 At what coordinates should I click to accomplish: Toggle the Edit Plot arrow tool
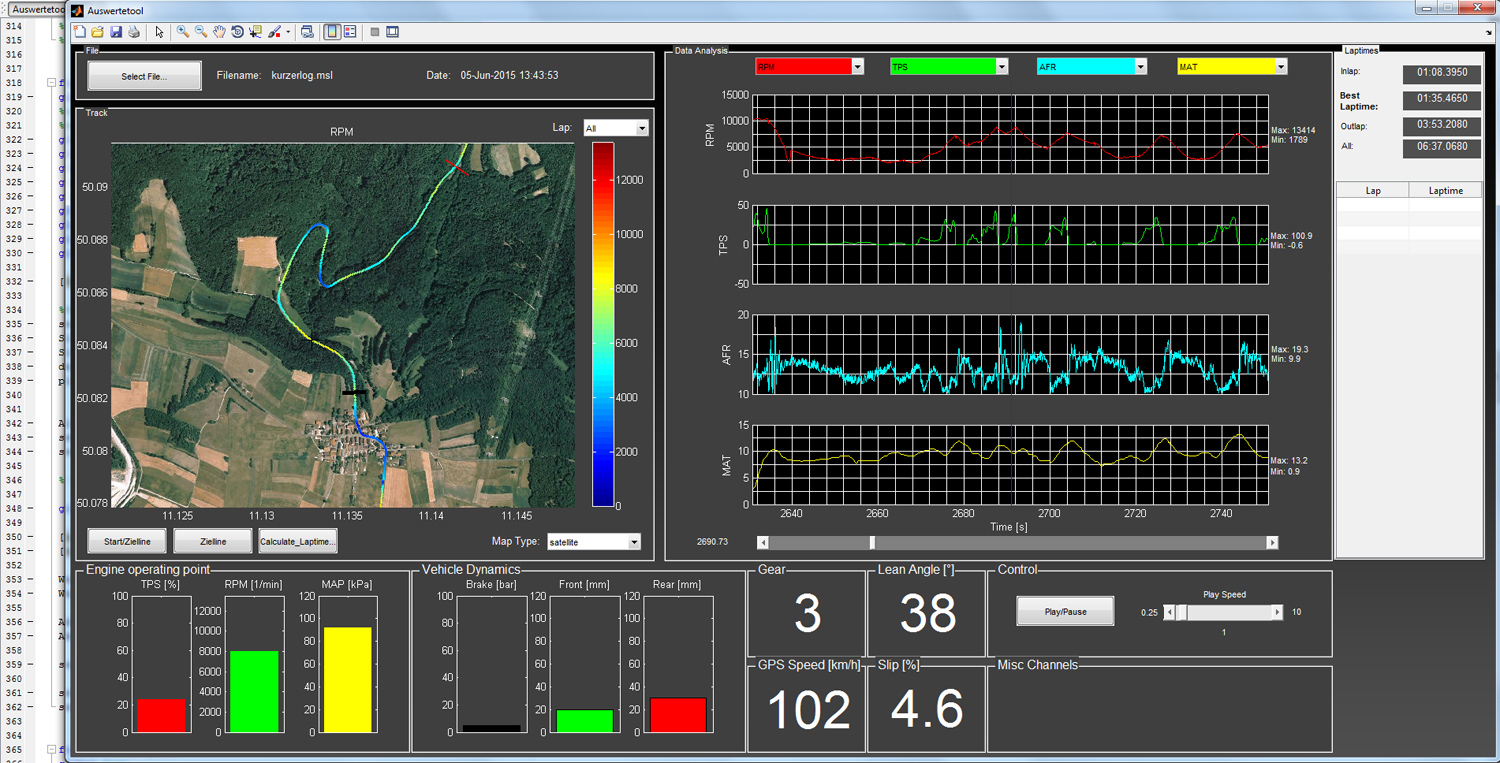159,32
